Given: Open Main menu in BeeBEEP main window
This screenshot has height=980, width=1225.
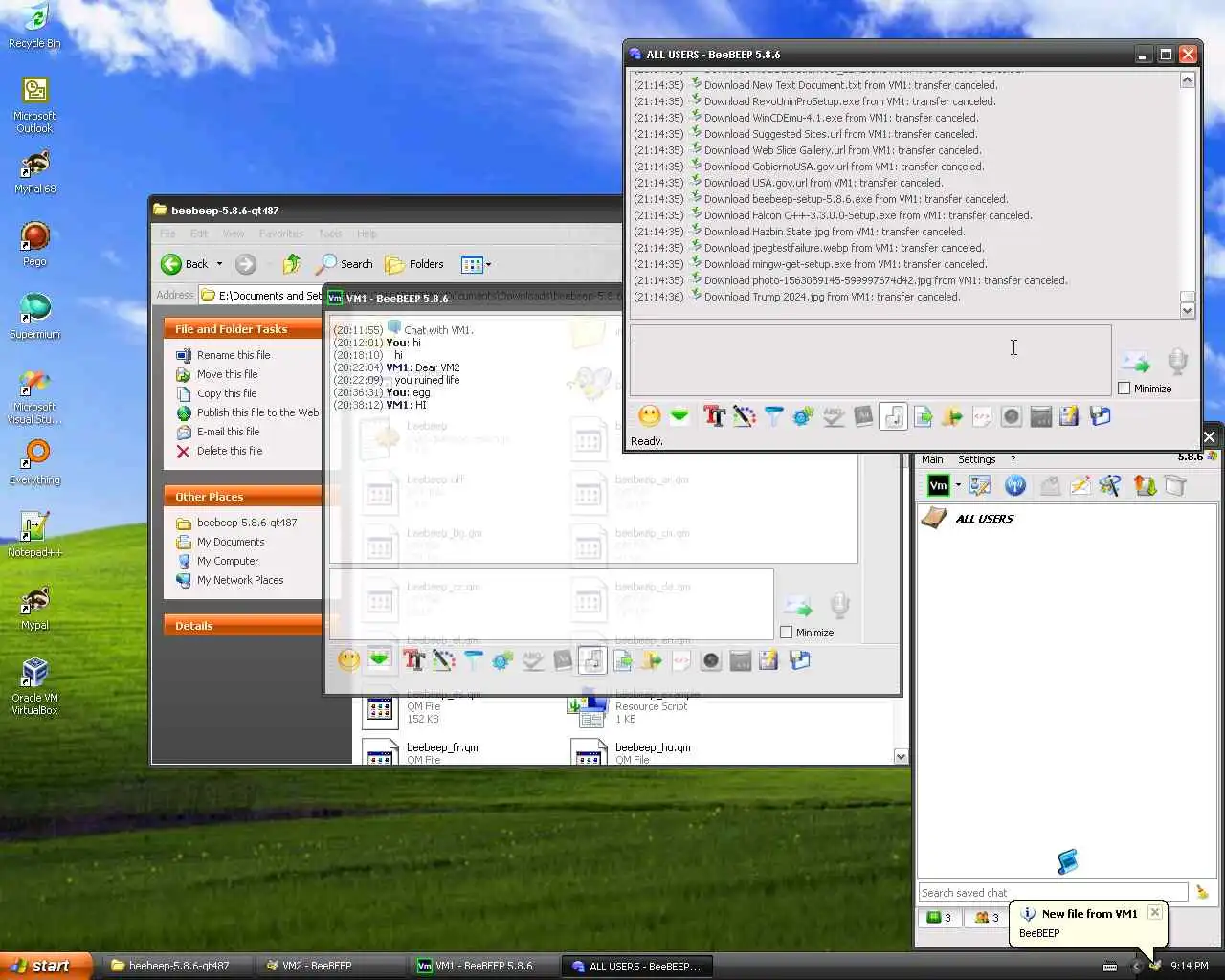Looking at the screenshot, I should point(932,459).
